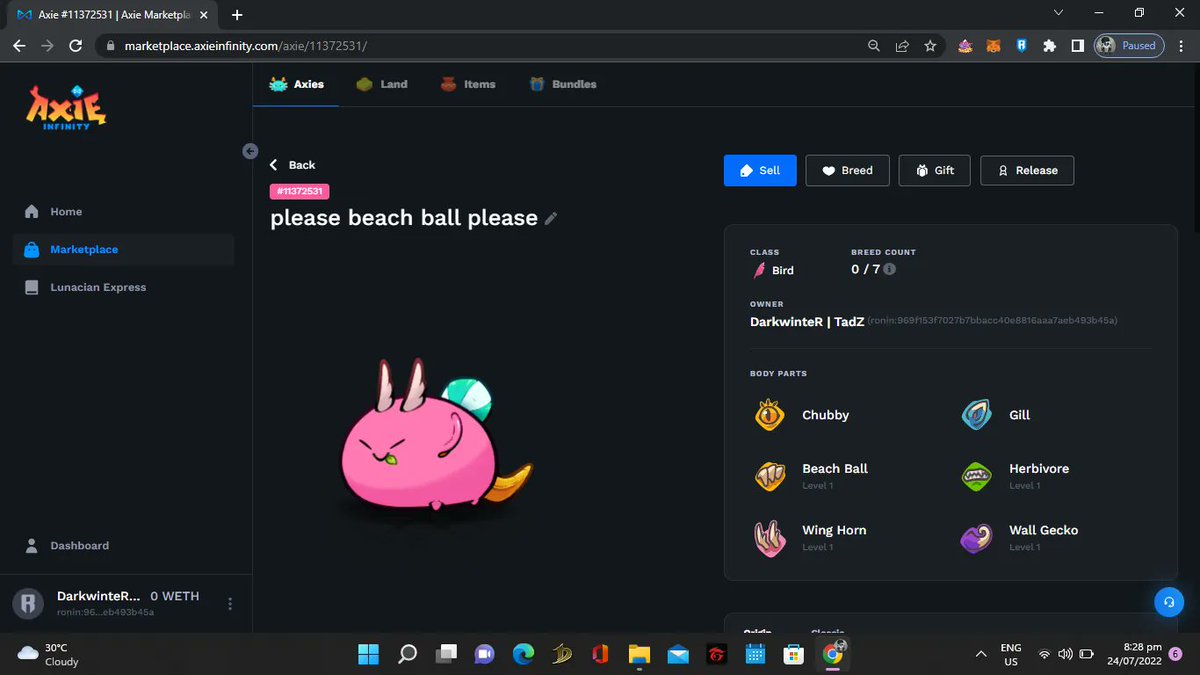The image size is (1200, 675).
Task: Click the Axie #11372531 browser tab
Action: pyautogui.click(x=112, y=15)
